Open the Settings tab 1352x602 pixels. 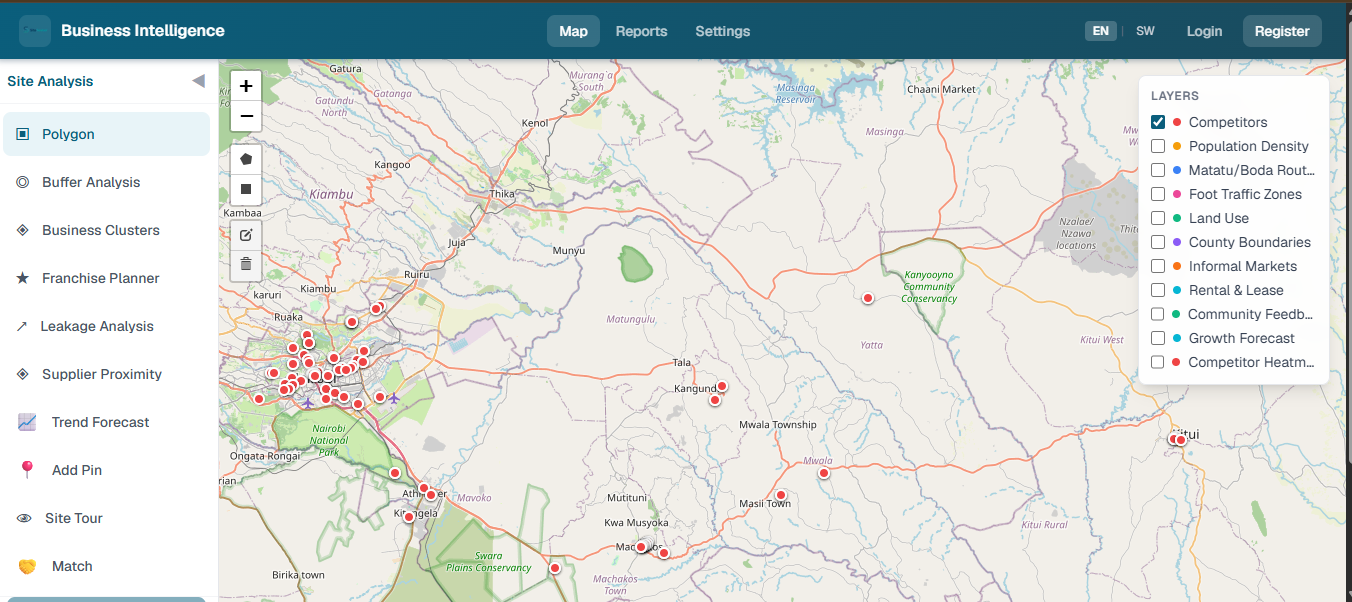coord(723,31)
